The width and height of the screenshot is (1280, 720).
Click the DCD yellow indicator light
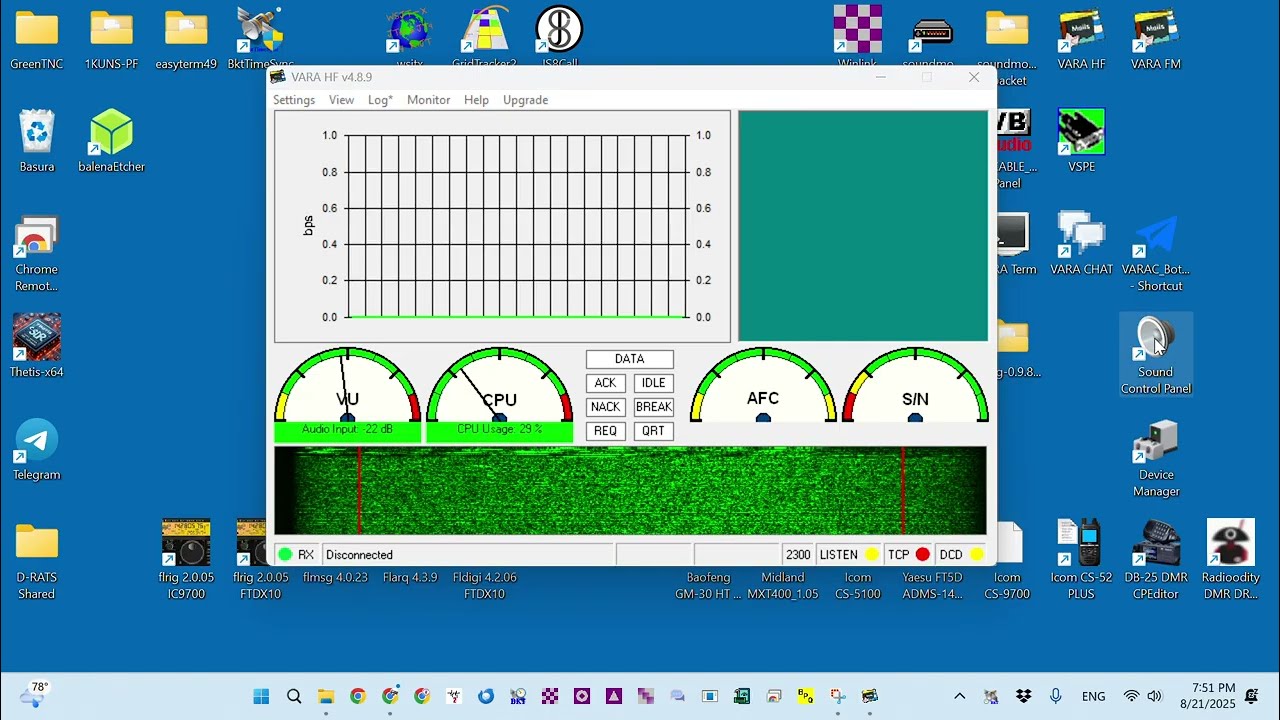[977, 555]
